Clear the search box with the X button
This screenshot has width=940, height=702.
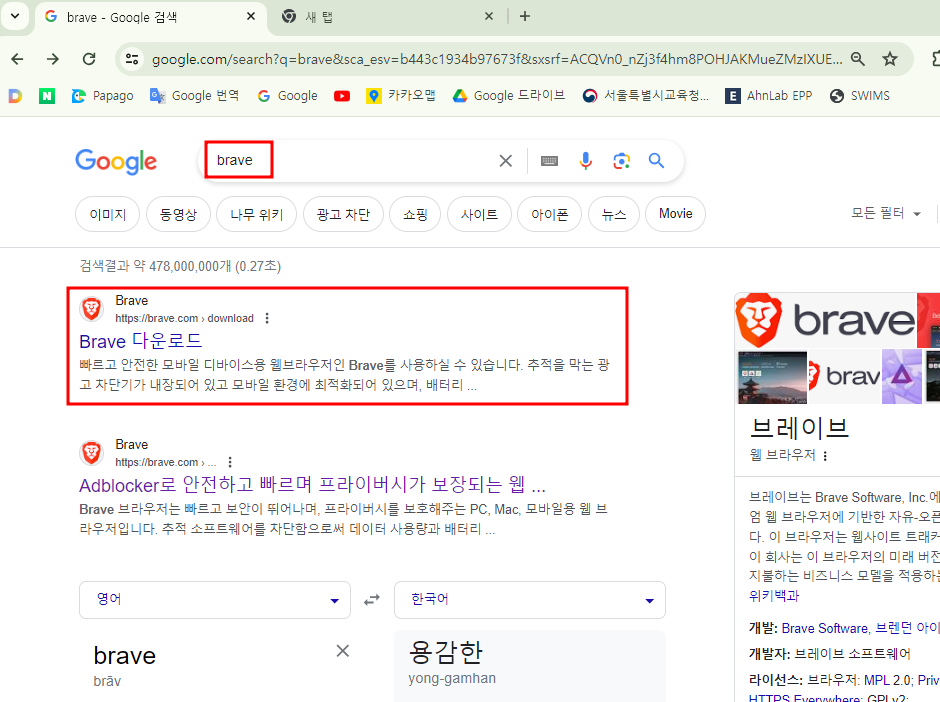click(x=505, y=160)
